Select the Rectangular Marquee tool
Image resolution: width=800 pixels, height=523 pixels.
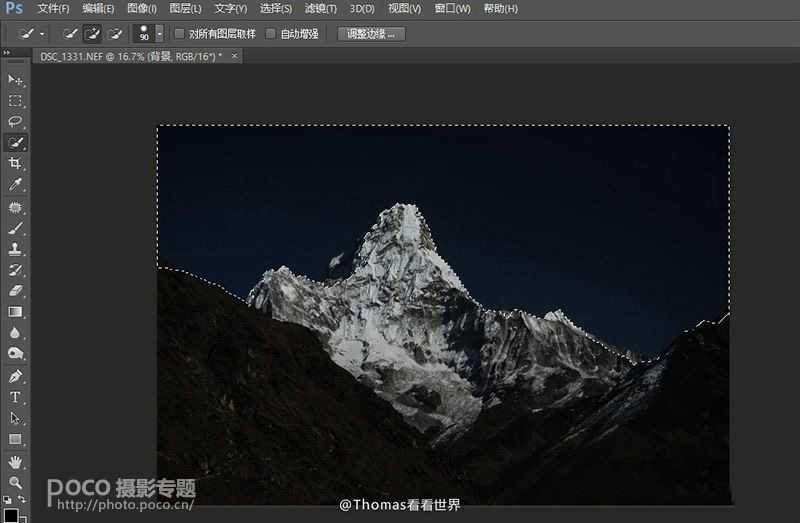(x=15, y=101)
